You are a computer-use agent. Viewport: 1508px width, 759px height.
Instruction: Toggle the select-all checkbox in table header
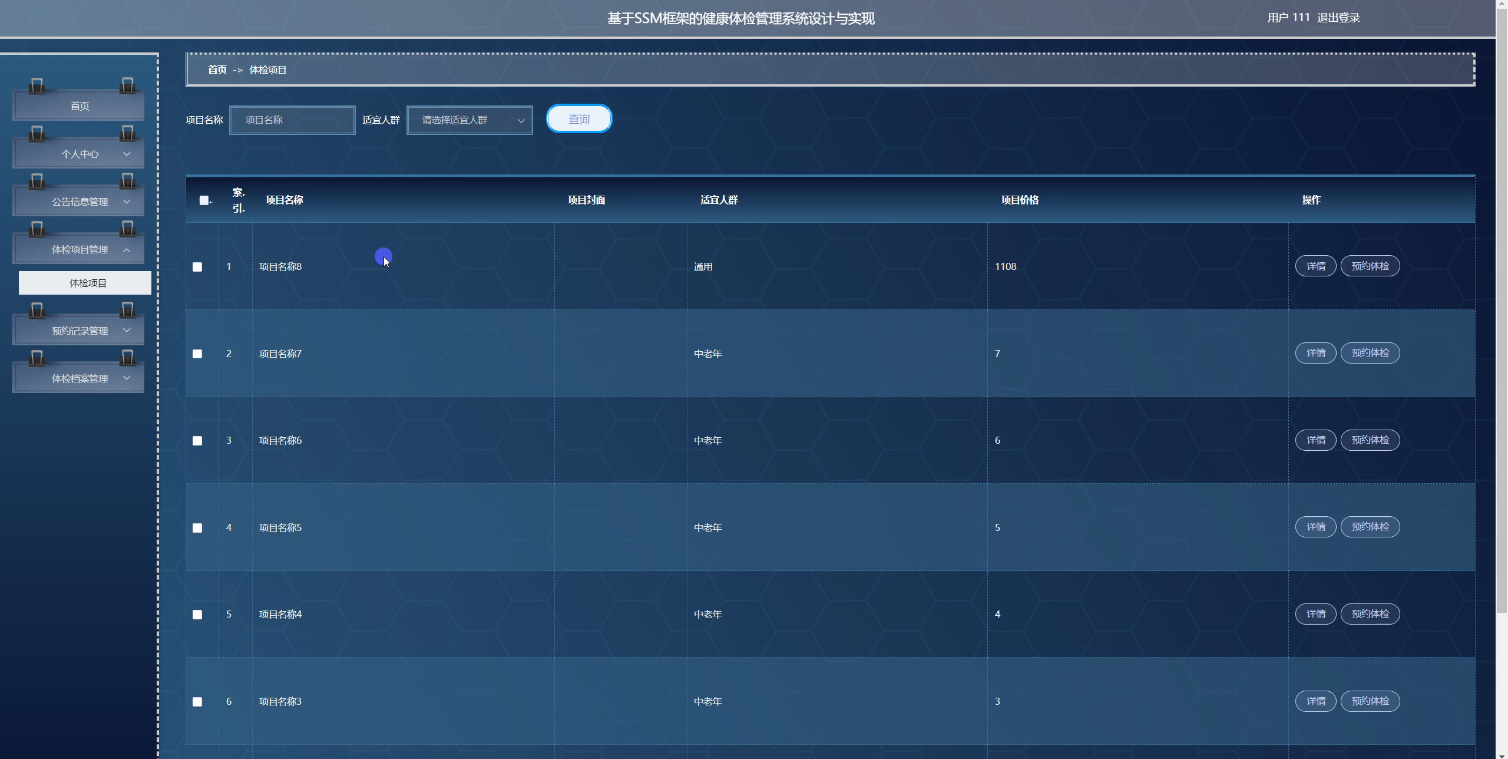tap(204, 200)
